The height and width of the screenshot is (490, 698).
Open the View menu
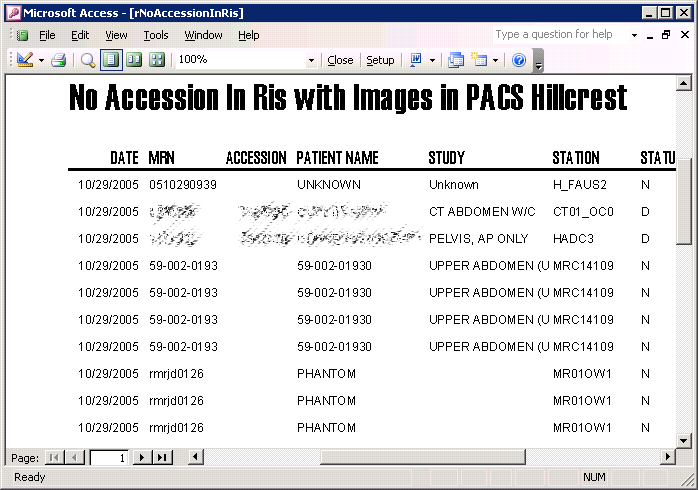[116, 35]
